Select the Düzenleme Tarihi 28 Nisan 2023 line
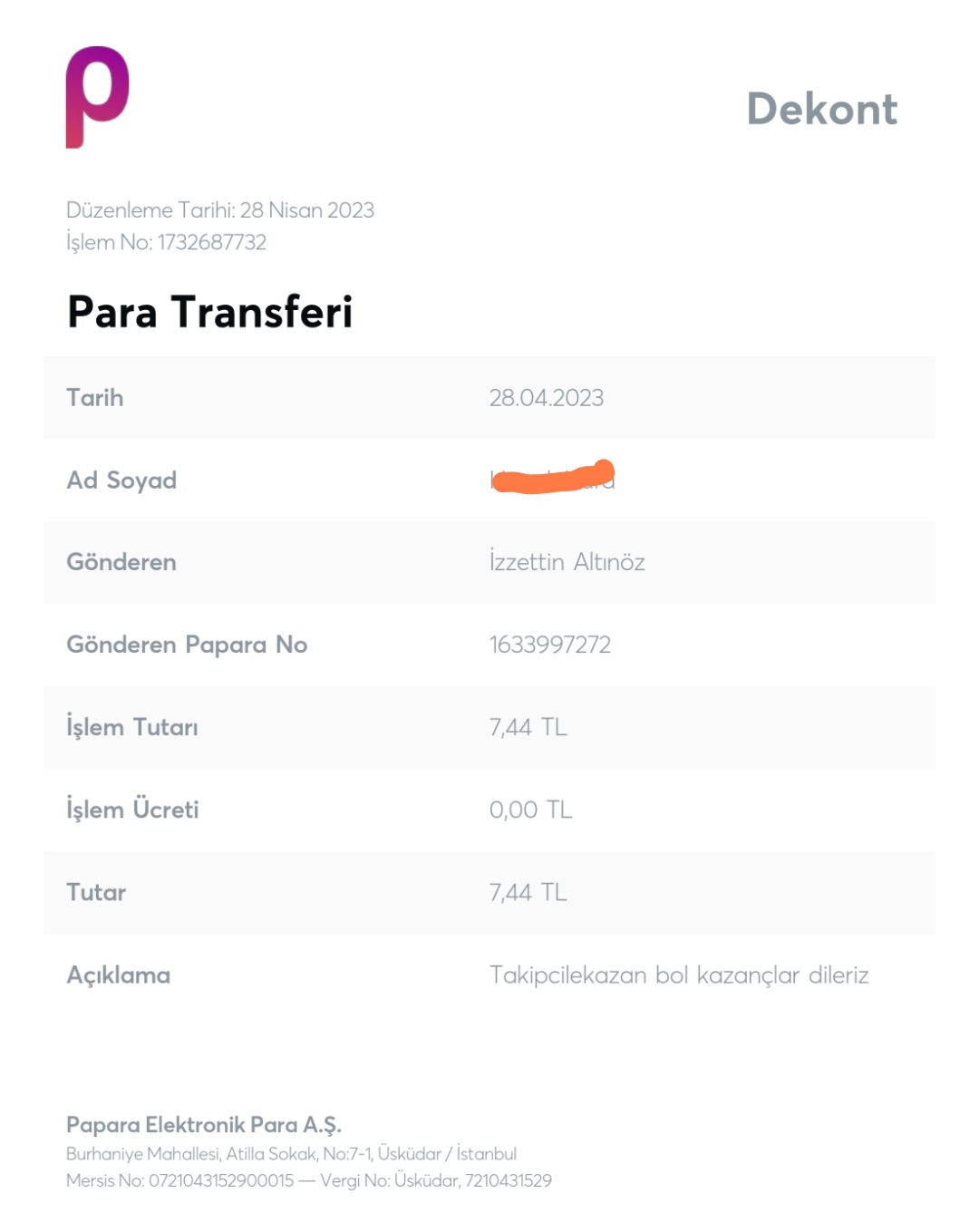Screen dimensions: 979x1232 pos(220,210)
